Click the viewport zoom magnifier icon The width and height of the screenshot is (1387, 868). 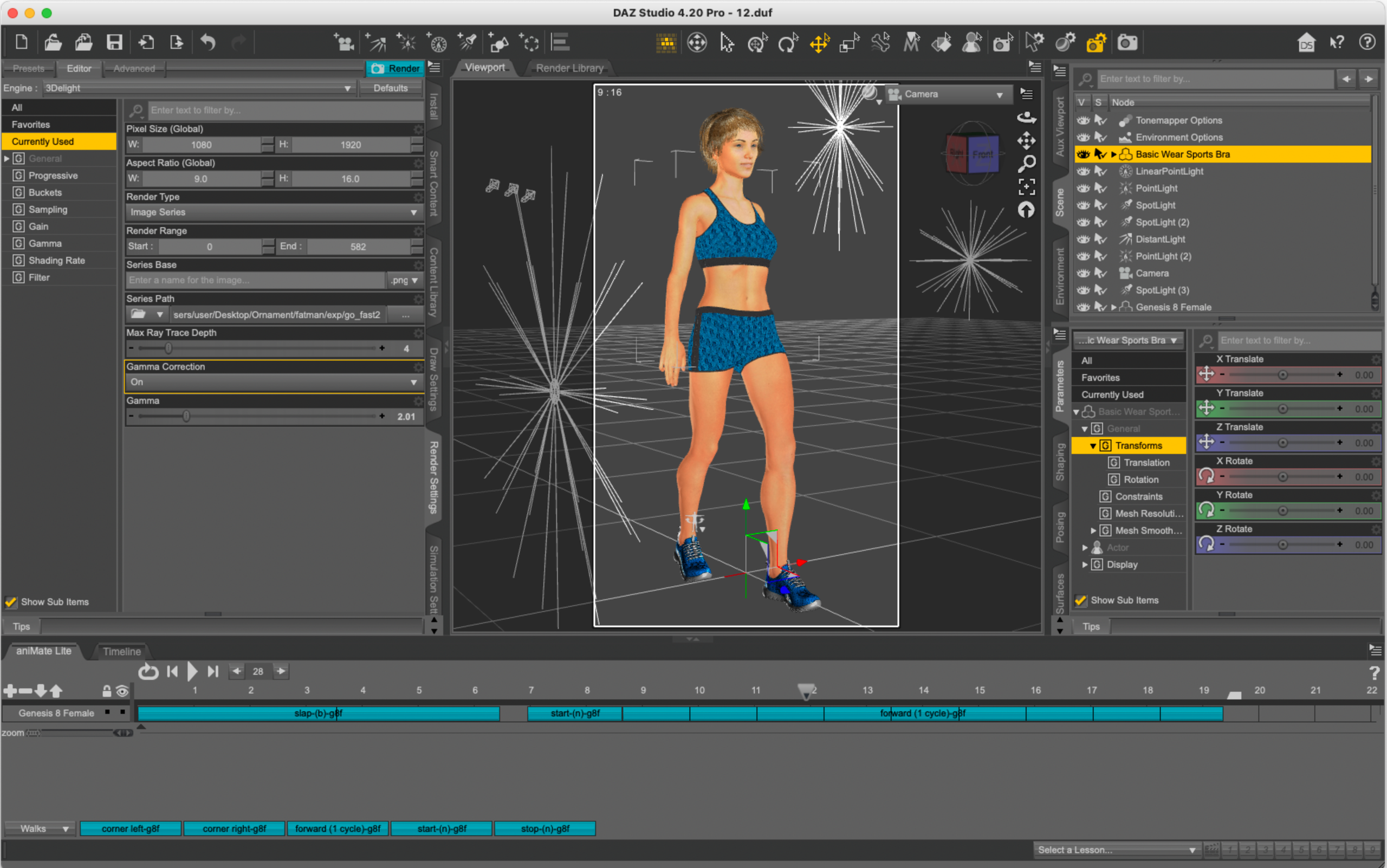pyautogui.click(x=1027, y=164)
